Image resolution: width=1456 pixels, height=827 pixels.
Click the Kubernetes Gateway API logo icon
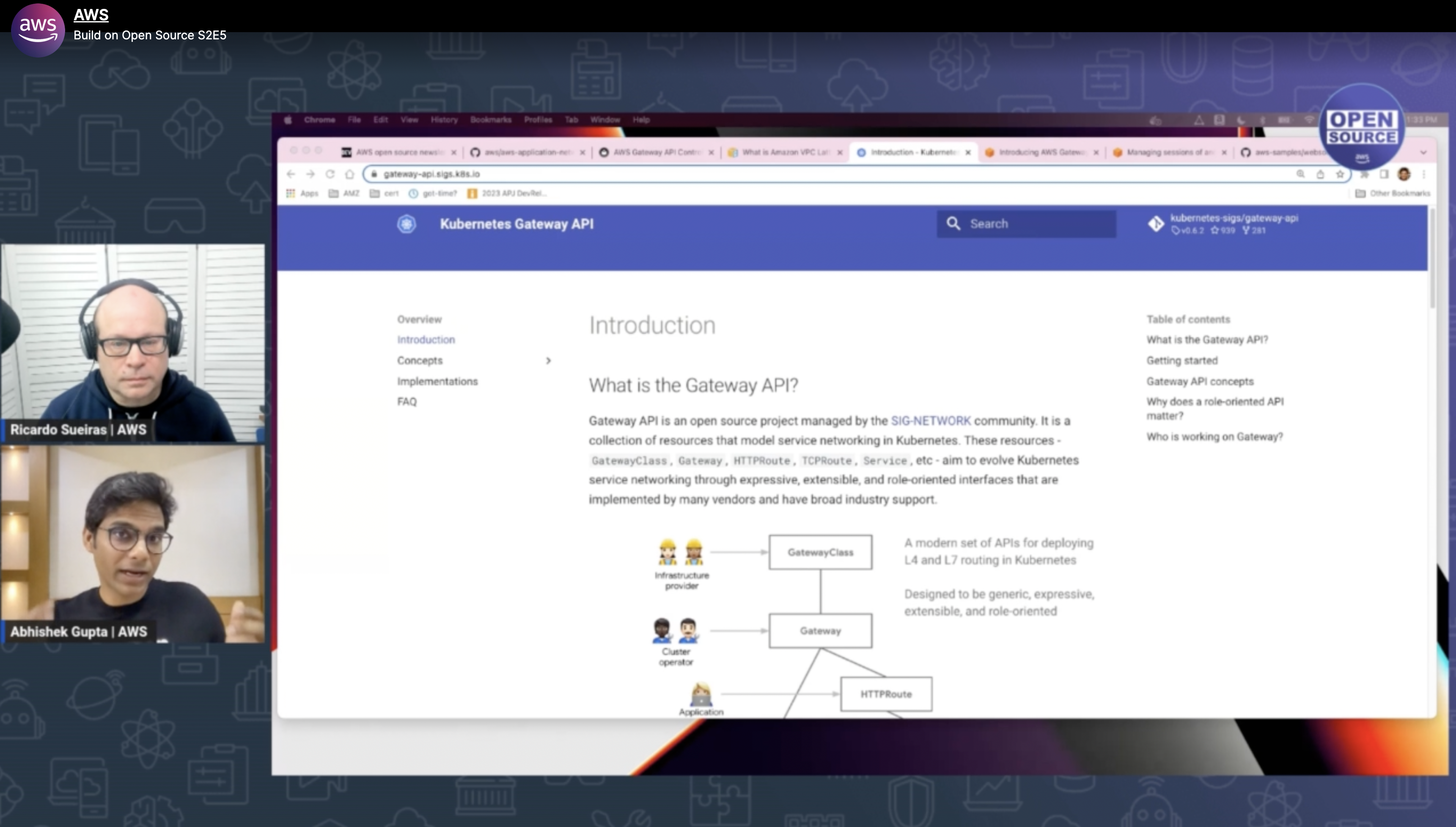click(407, 224)
